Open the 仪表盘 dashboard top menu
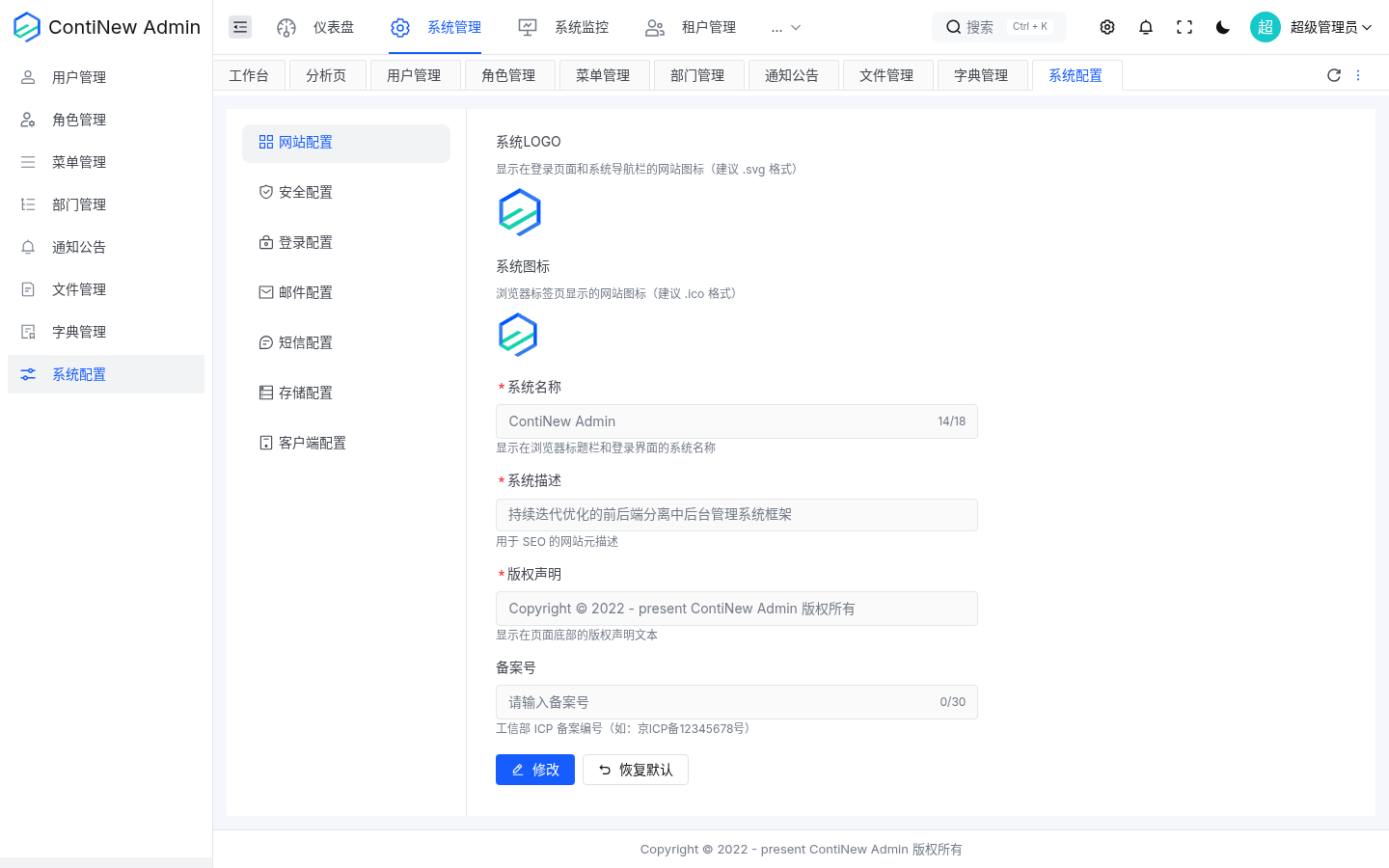 pos(315,27)
